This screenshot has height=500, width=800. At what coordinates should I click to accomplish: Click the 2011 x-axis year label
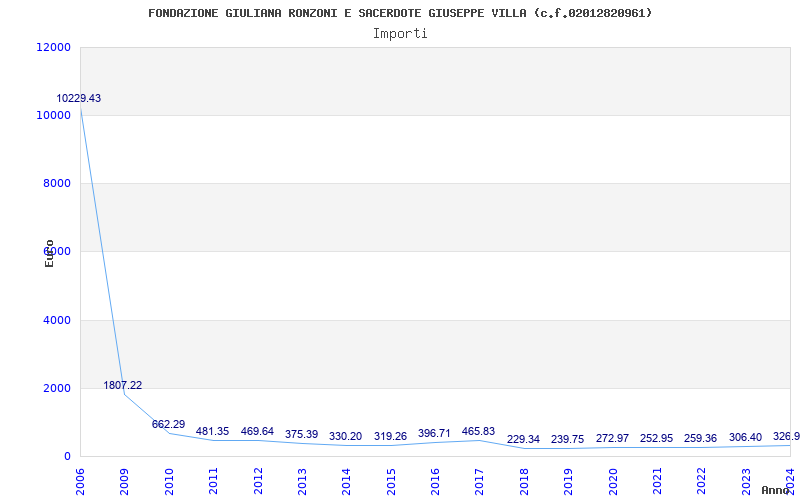(213, 482)
